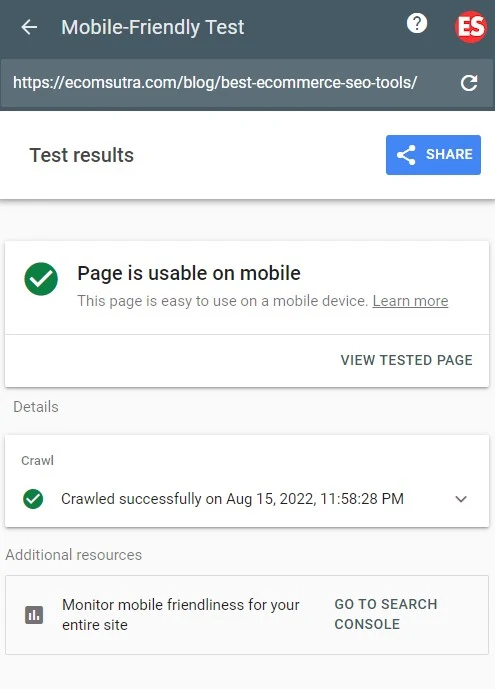Click the reload test icon
This screenshot has height=689, width=495.
click(469, 83)
